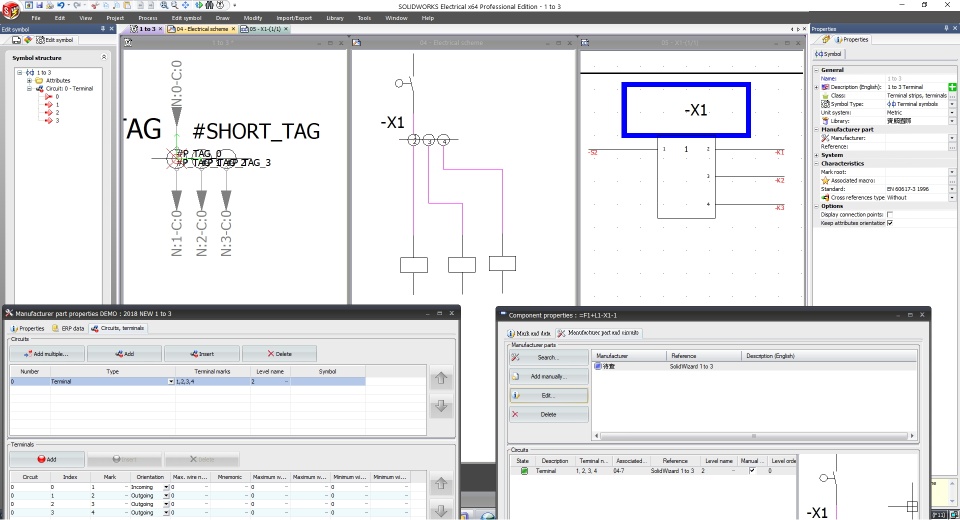960x520 pixels.
Task: Open the Library menu
Action: pos(335,18)
